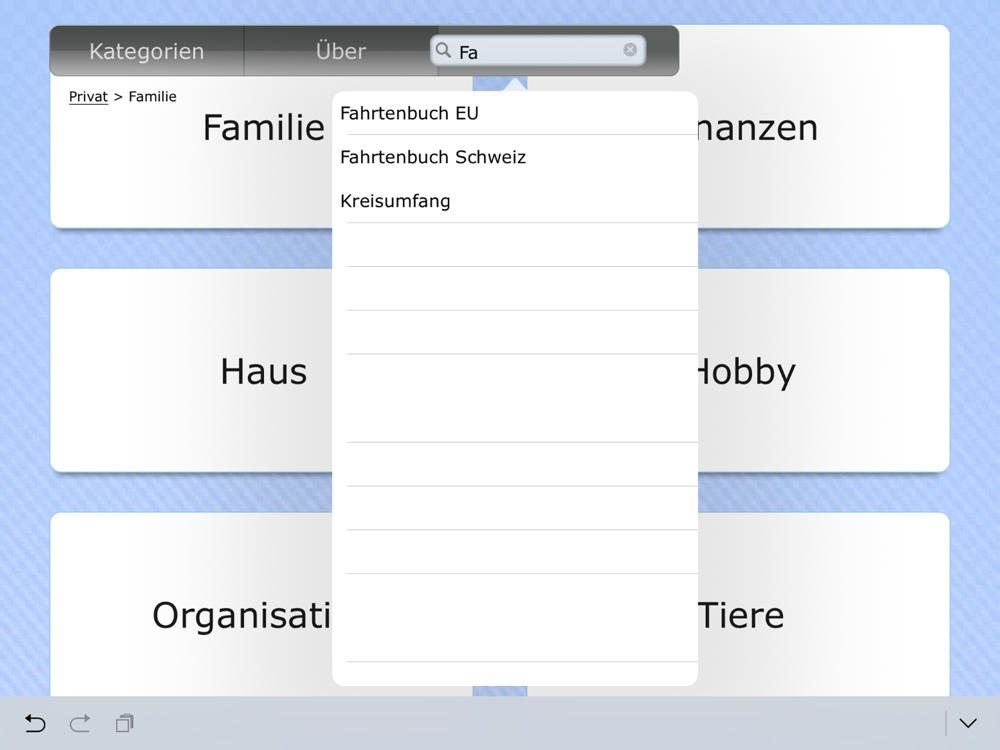The image size is (1000, 750).
Task: Open the Über tab
Action: (341, 51)
